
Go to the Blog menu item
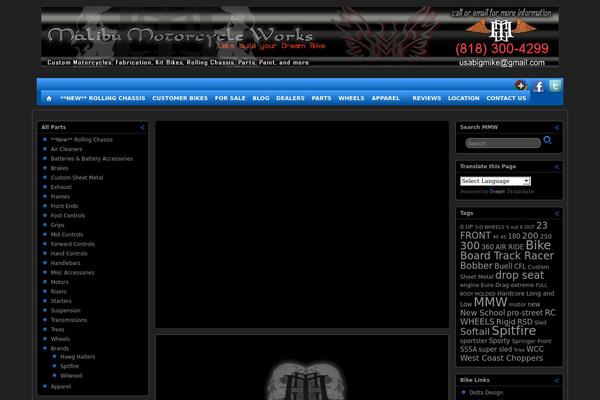coord(261,98)
